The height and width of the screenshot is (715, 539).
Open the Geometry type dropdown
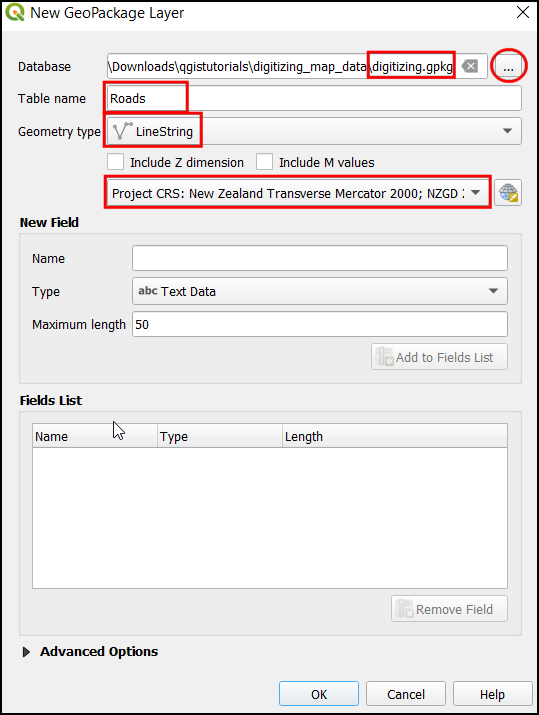pyautogui.click(x=314, y=131)
